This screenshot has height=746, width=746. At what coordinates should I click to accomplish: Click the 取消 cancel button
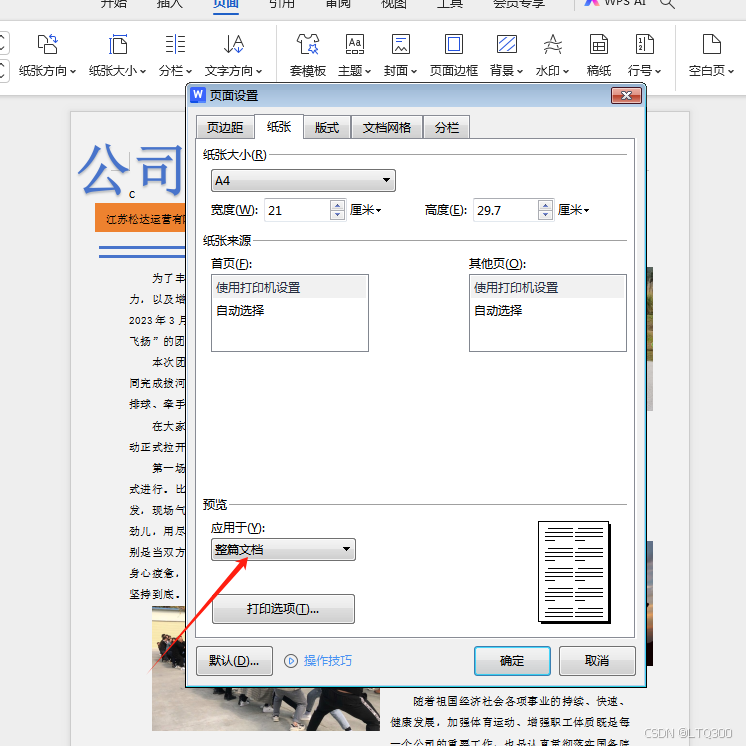pos(597,661)
